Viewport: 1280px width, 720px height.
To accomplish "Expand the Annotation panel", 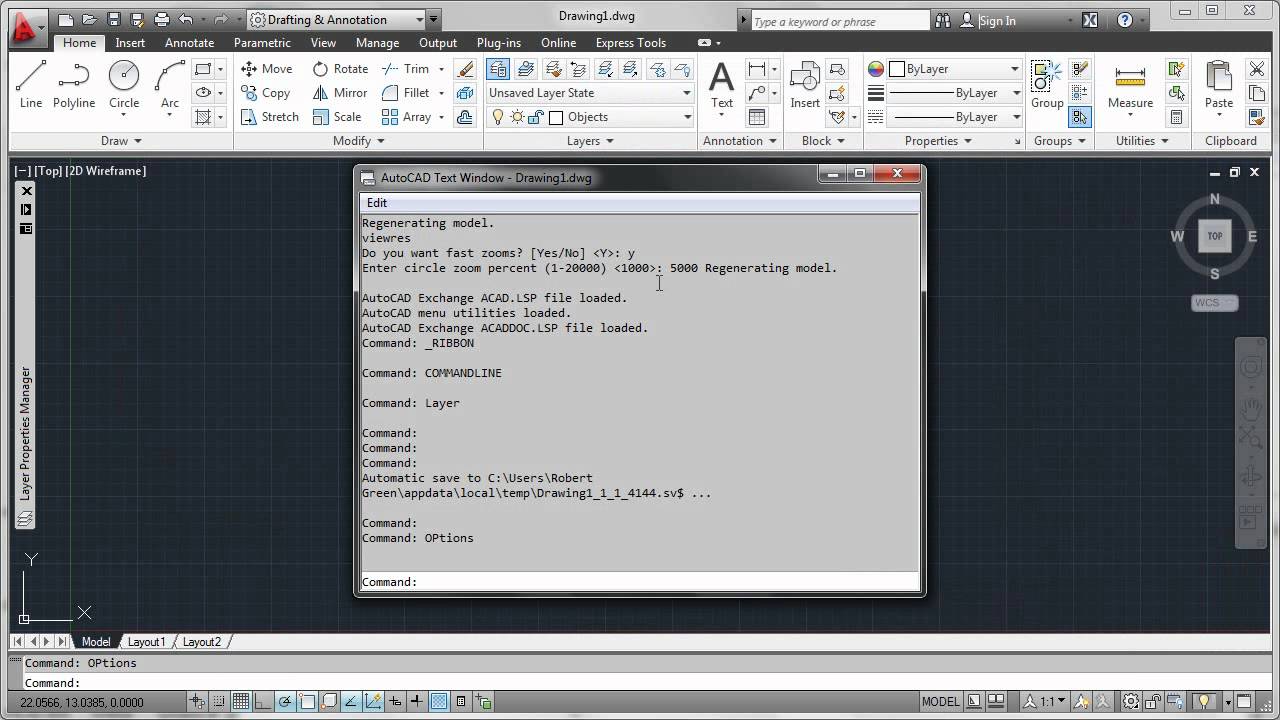I will (739, 141).
